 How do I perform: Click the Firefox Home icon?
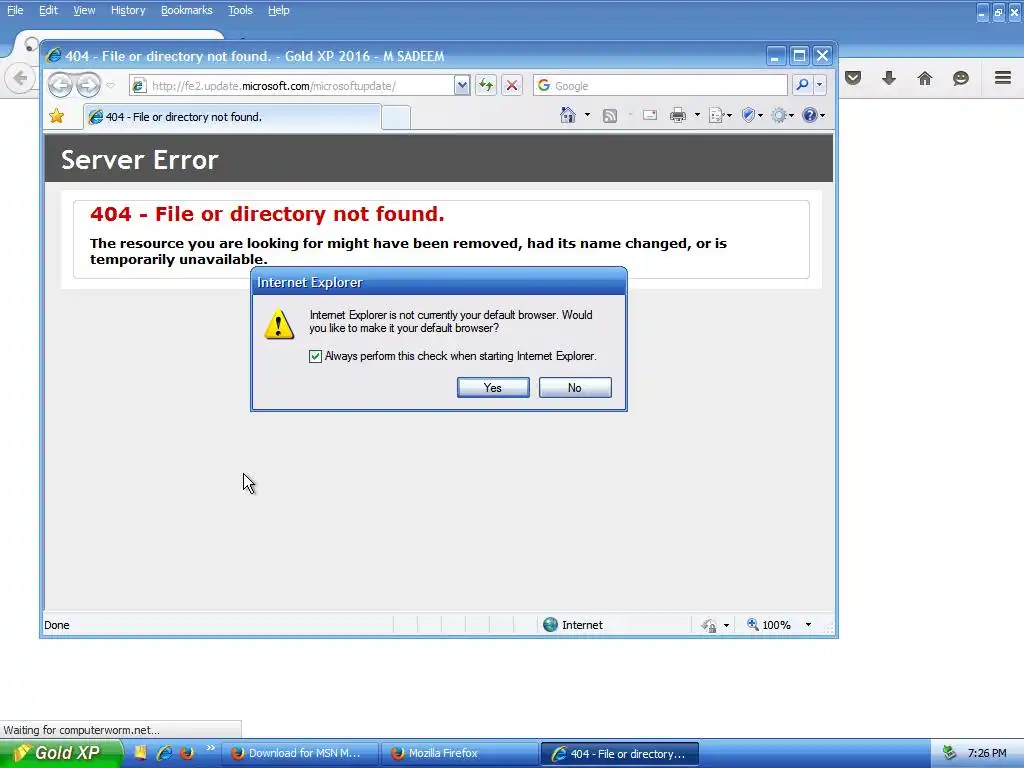925,78
